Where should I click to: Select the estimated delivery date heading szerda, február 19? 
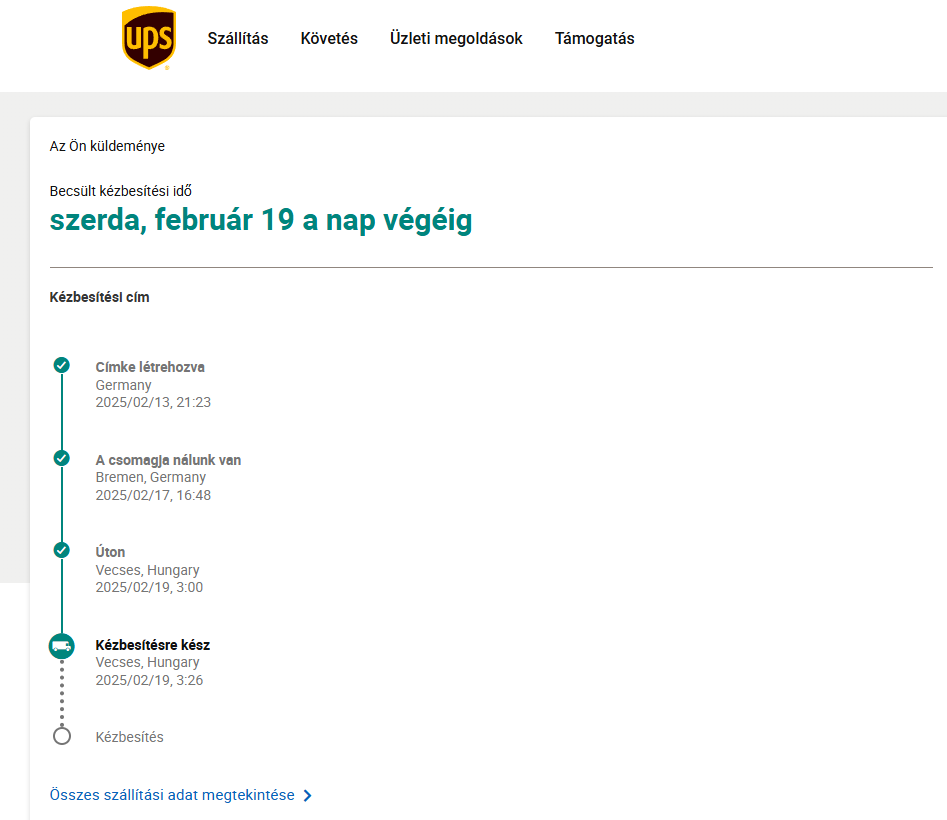point(261,220)
